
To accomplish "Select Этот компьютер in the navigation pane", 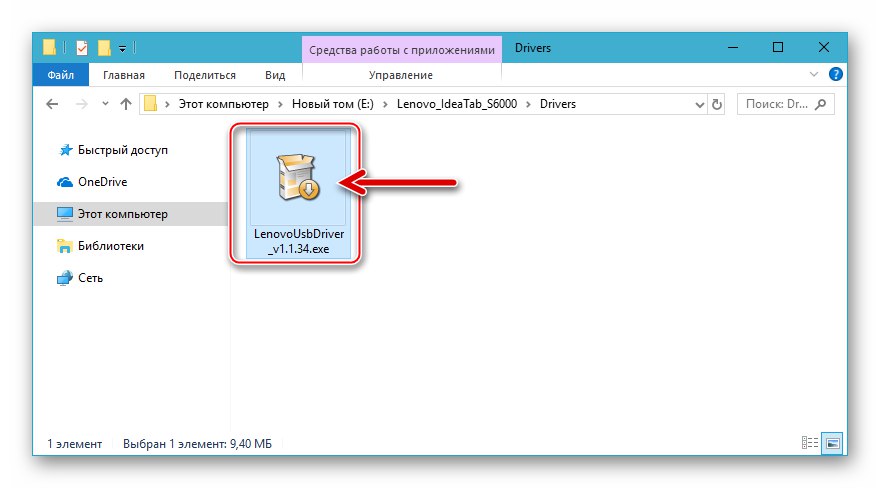I will pos(122,214).
